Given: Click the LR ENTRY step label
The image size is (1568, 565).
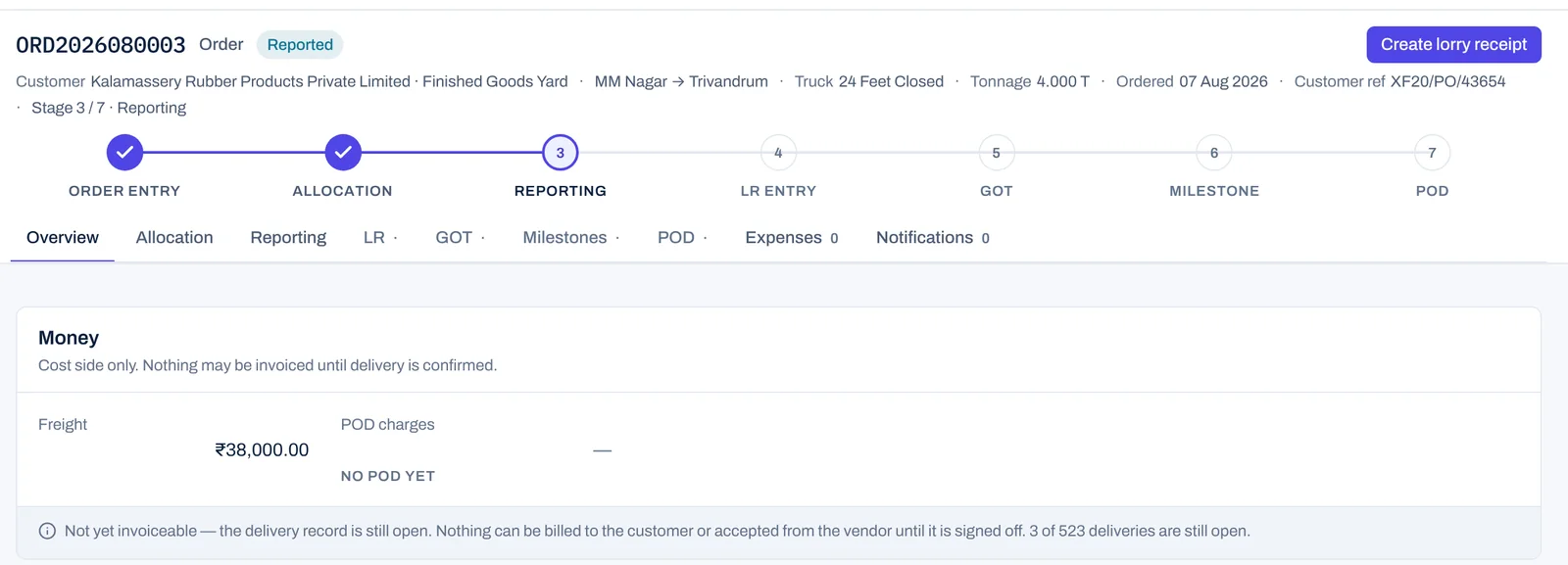Looking at the screenshot, I should (778, 191).
